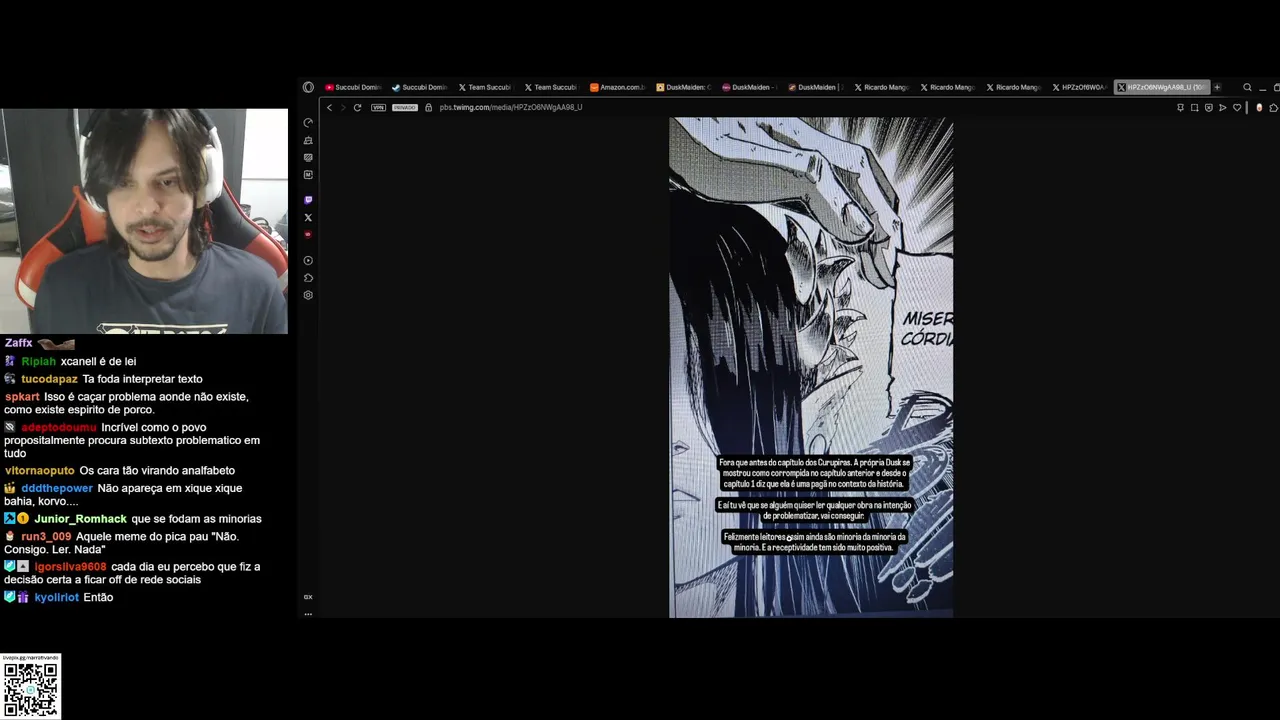This screenshot has height=720, width=1280.
Task: Switch to the YouTube Succubi Domin tab
Action: (353, 87)
